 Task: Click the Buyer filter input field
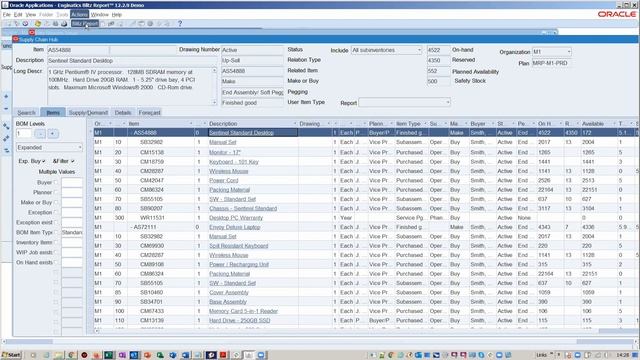[x=72, y=182]
